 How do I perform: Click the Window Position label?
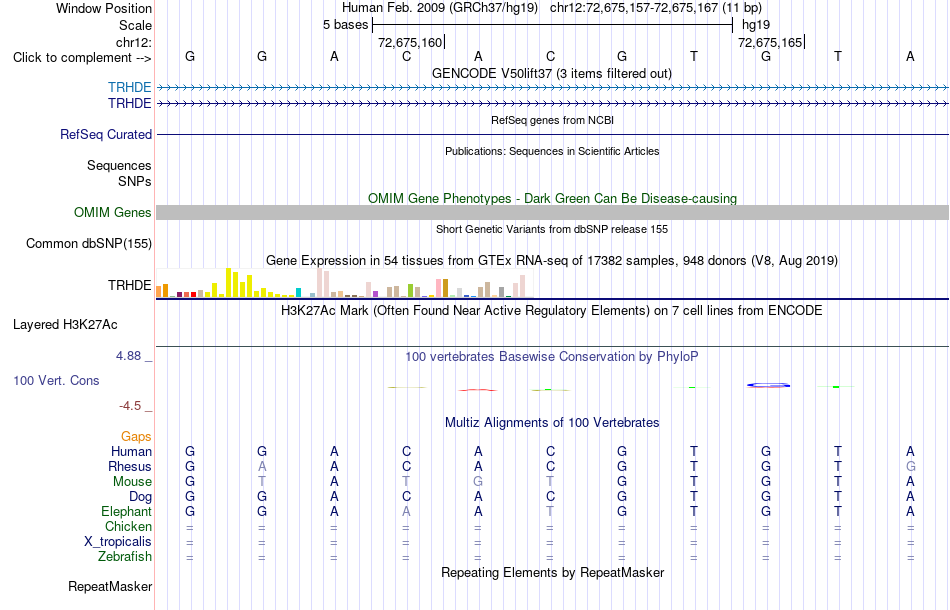[x=104, y=8]
